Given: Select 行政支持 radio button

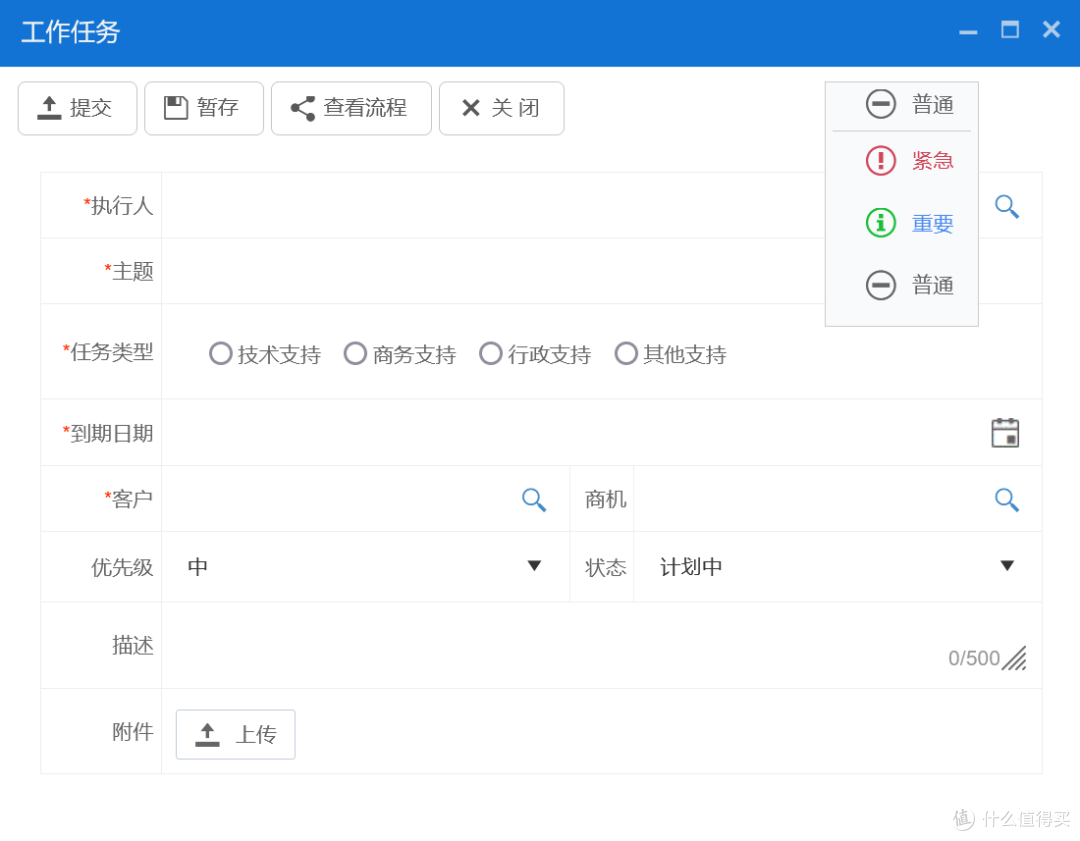Looking at the screenshot, I should pos(490,354).
